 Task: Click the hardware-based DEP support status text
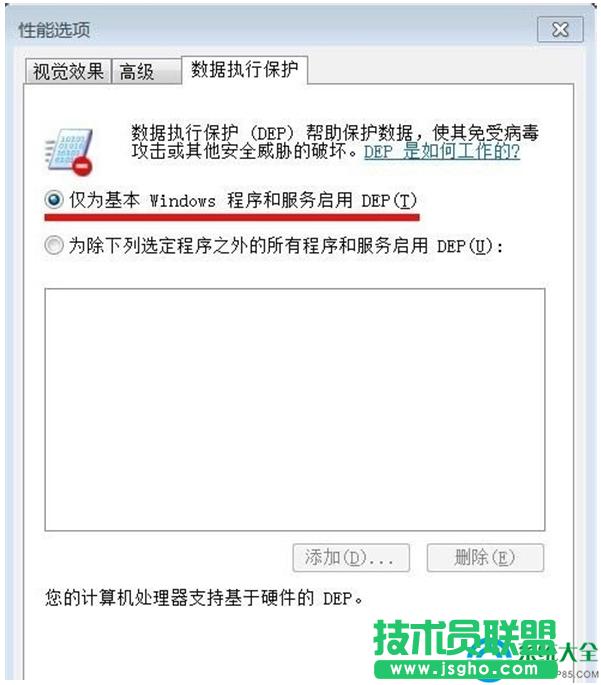point(204,598)
